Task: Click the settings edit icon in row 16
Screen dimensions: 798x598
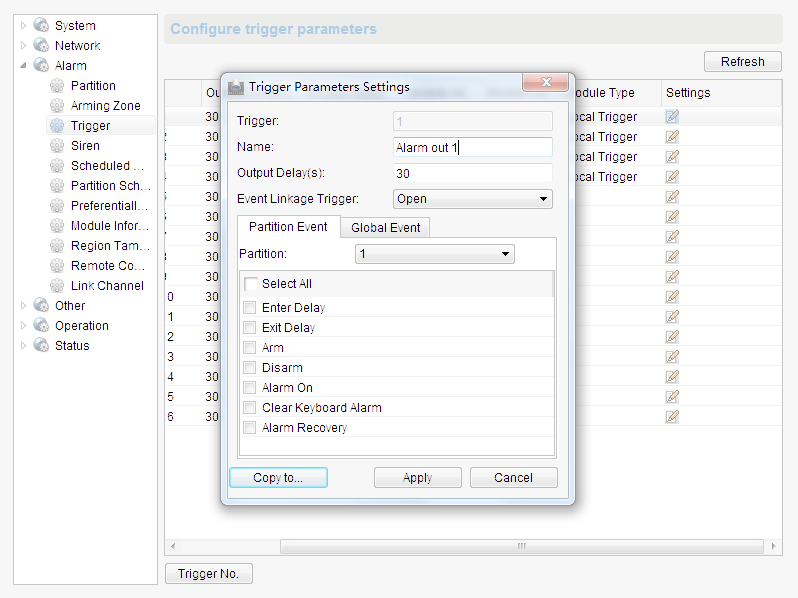Action: (x=672, y=416)
